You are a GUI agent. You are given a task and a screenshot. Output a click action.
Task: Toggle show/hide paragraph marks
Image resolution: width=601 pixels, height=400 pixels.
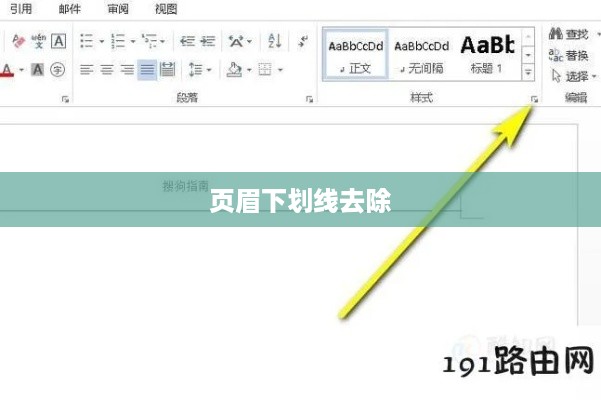(303, 41)
